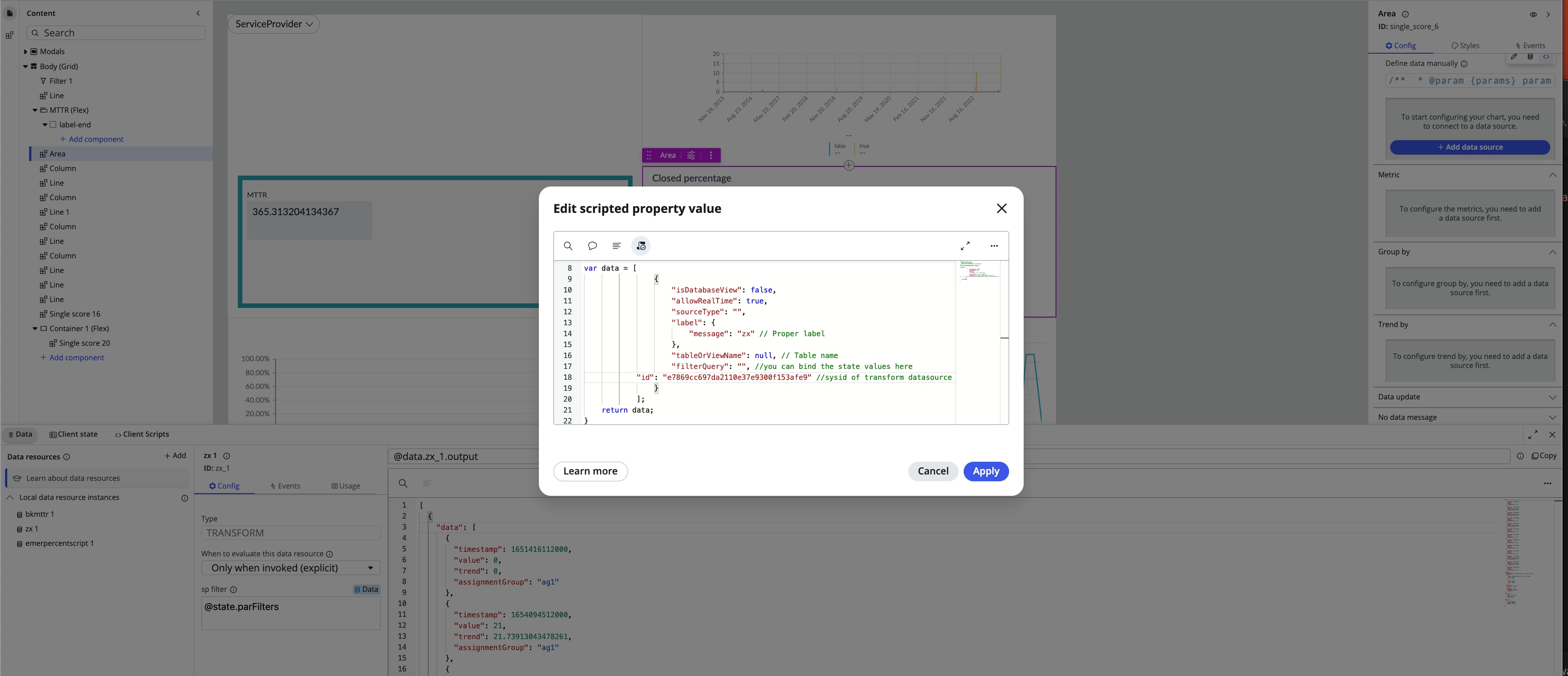
Task: Select bkmttr 1 data resource
Action: pos(40,514)
